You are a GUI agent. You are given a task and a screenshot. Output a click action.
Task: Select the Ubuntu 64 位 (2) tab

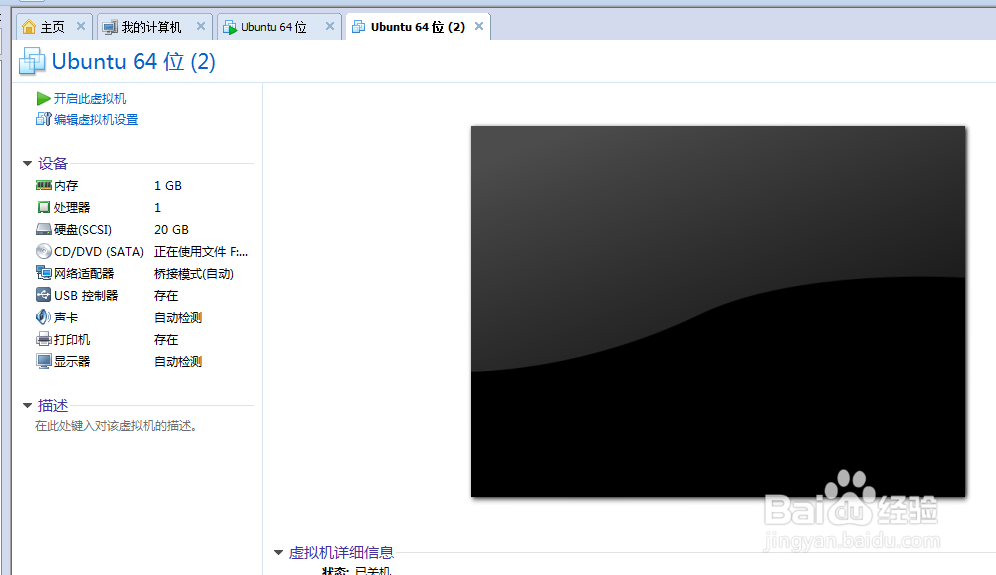(417, 27)
